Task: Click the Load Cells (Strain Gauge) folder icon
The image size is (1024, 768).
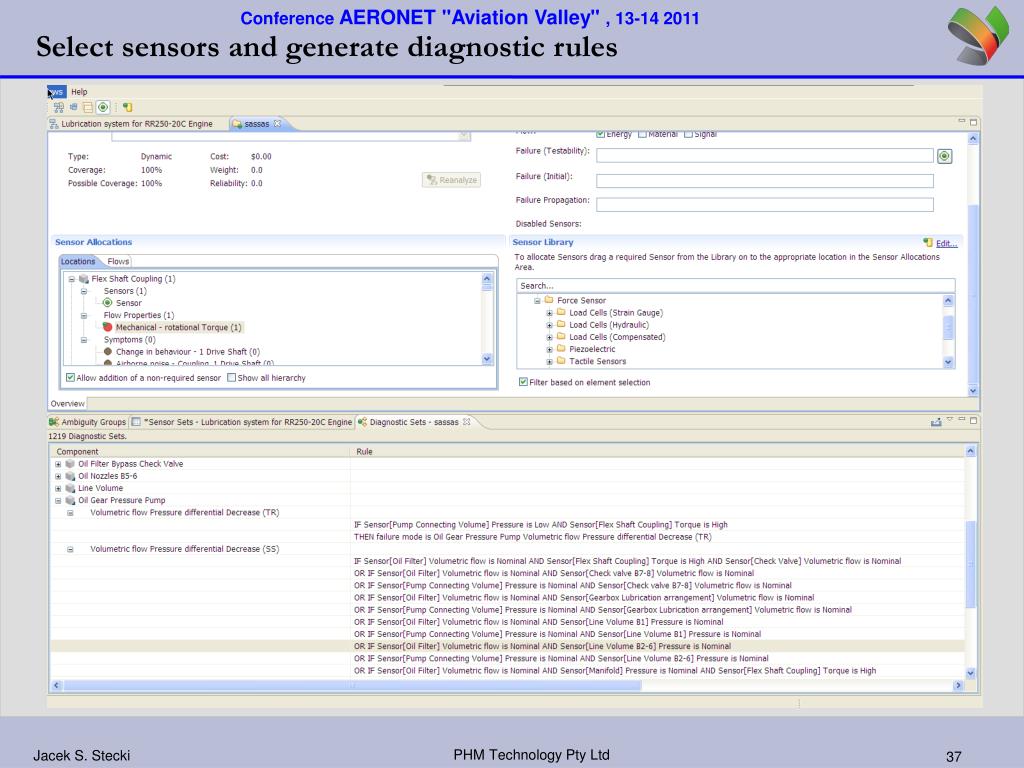Action: (561, 312)
